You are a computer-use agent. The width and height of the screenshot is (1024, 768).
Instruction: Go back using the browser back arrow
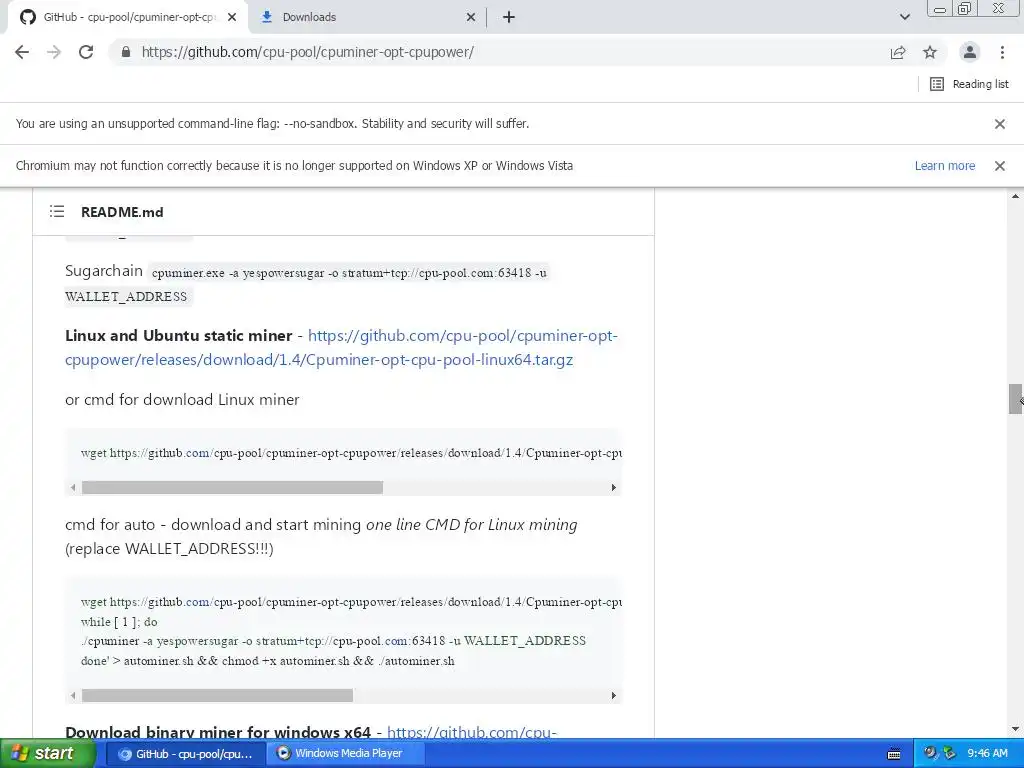(x=22, y=52)
